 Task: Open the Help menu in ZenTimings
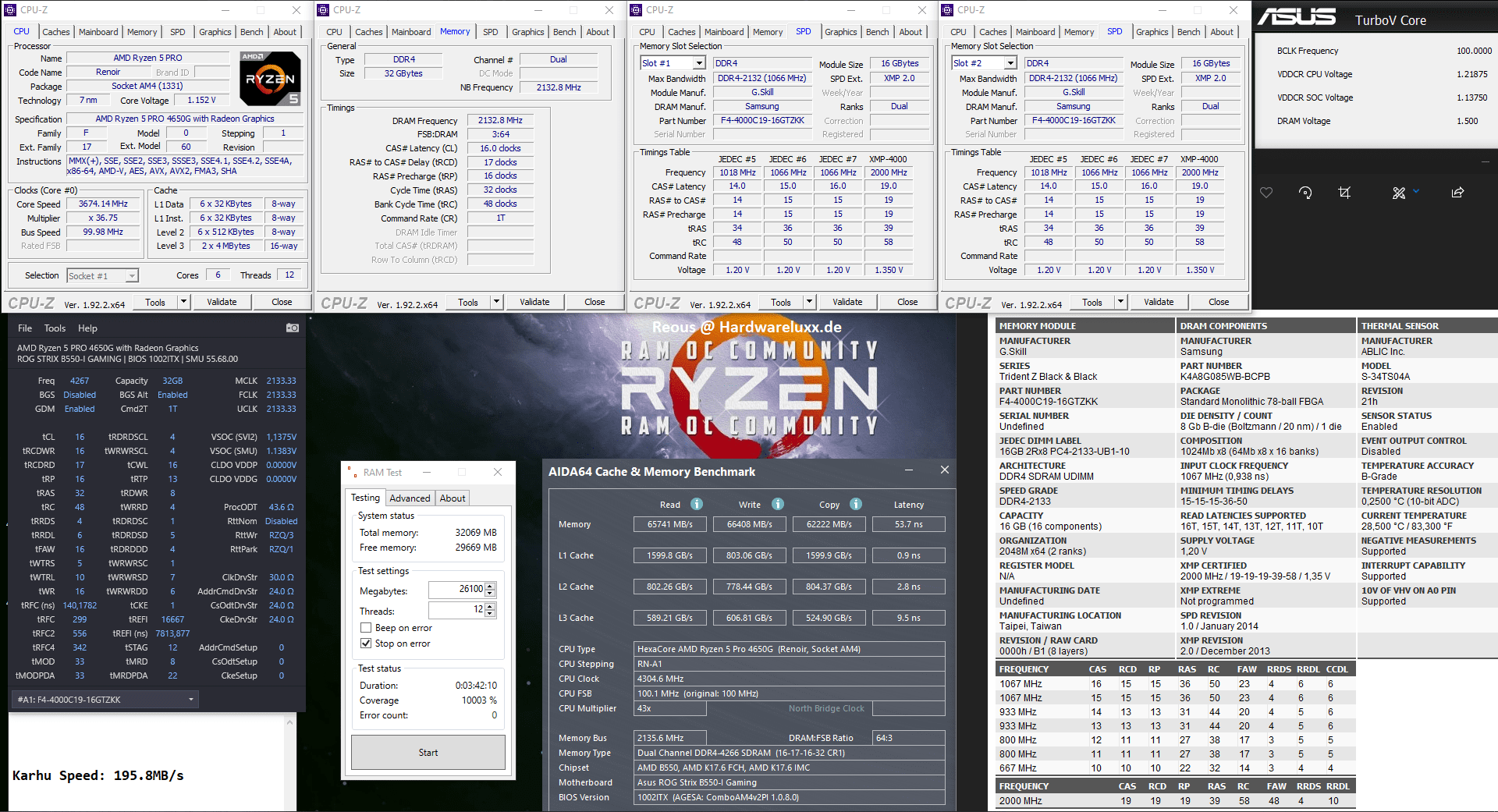pos(87,328)
